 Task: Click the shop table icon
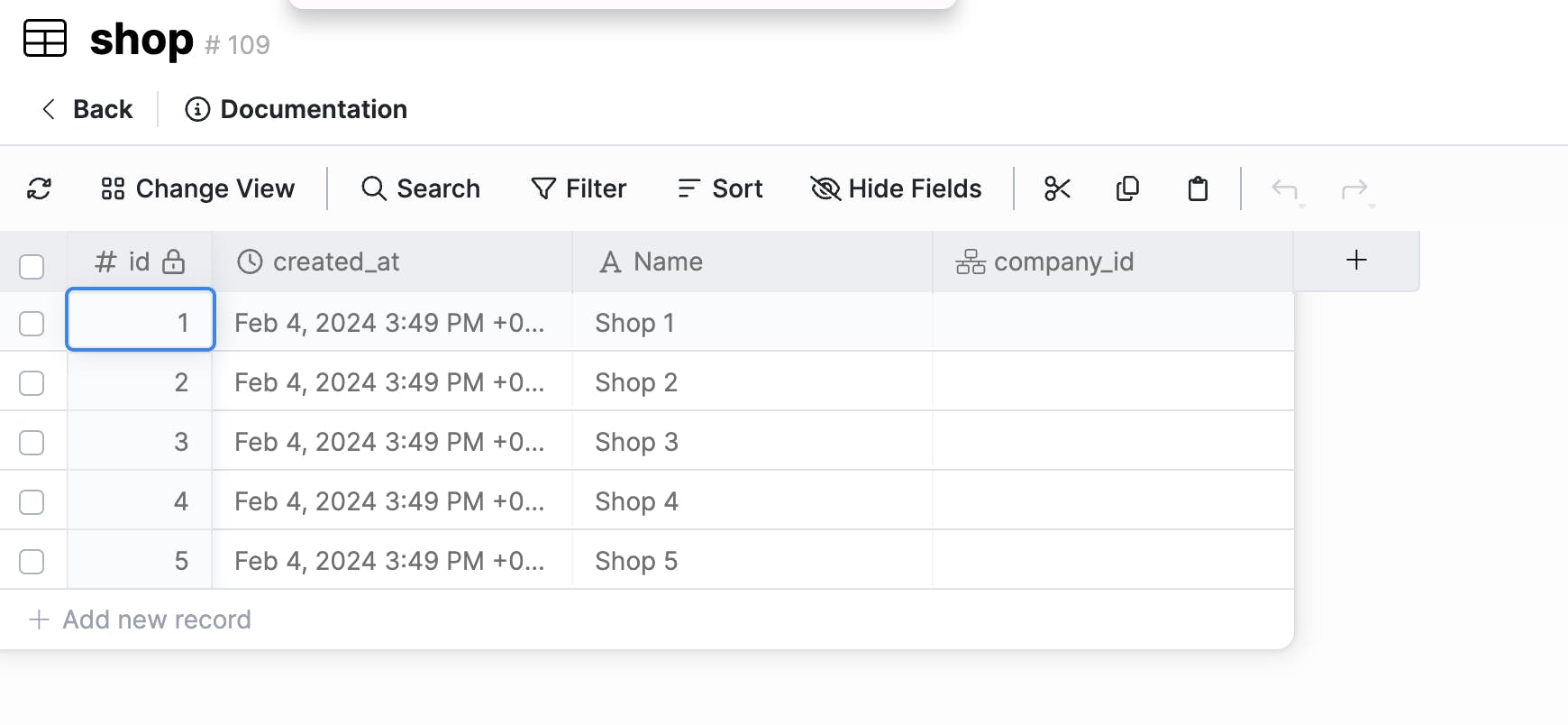point(45,39)
